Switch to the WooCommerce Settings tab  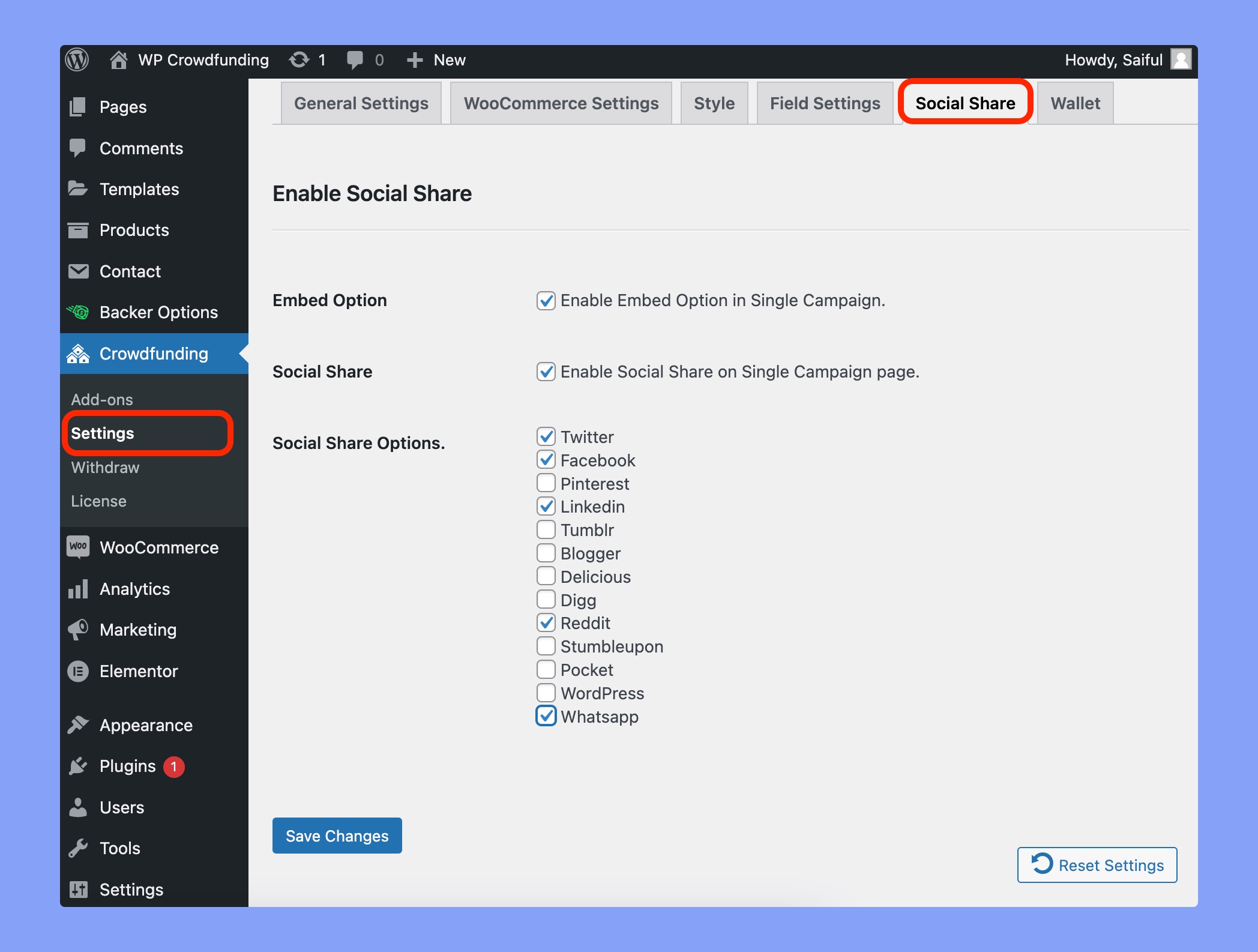561,103
